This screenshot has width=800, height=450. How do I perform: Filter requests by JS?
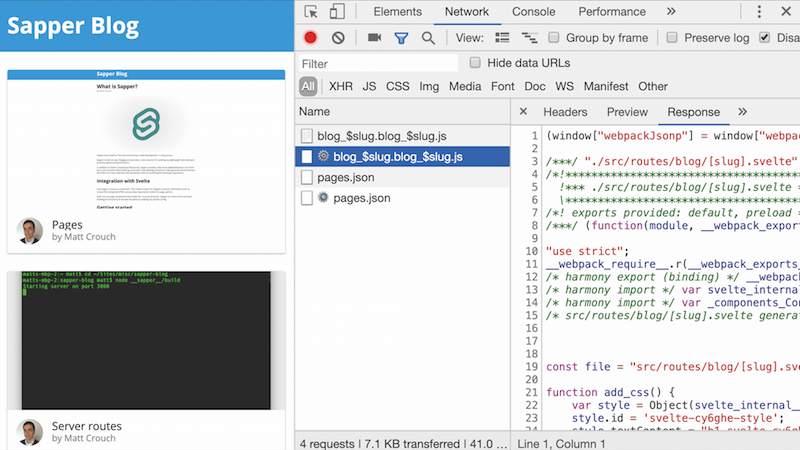(369, 86)
